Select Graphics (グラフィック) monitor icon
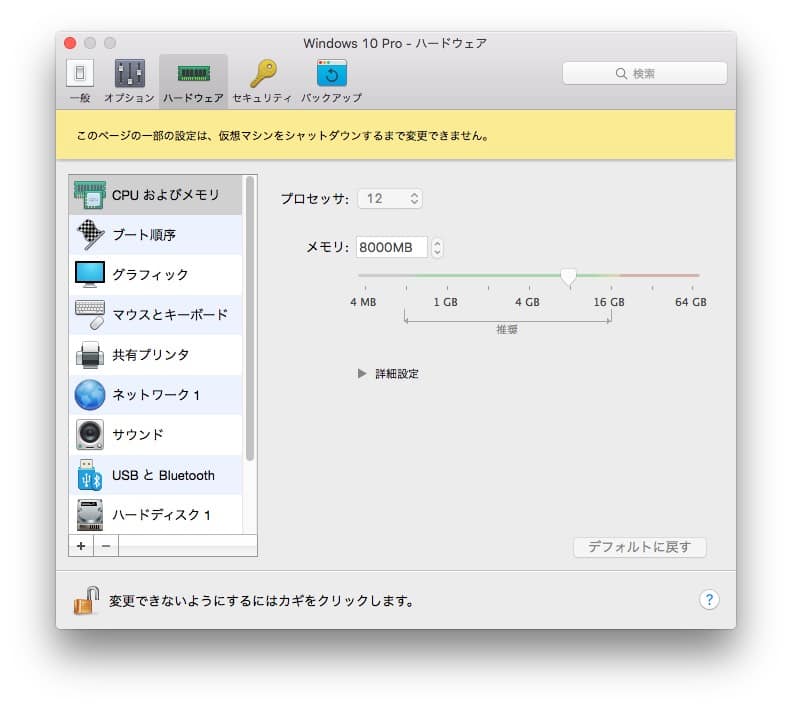 point(90,274)
